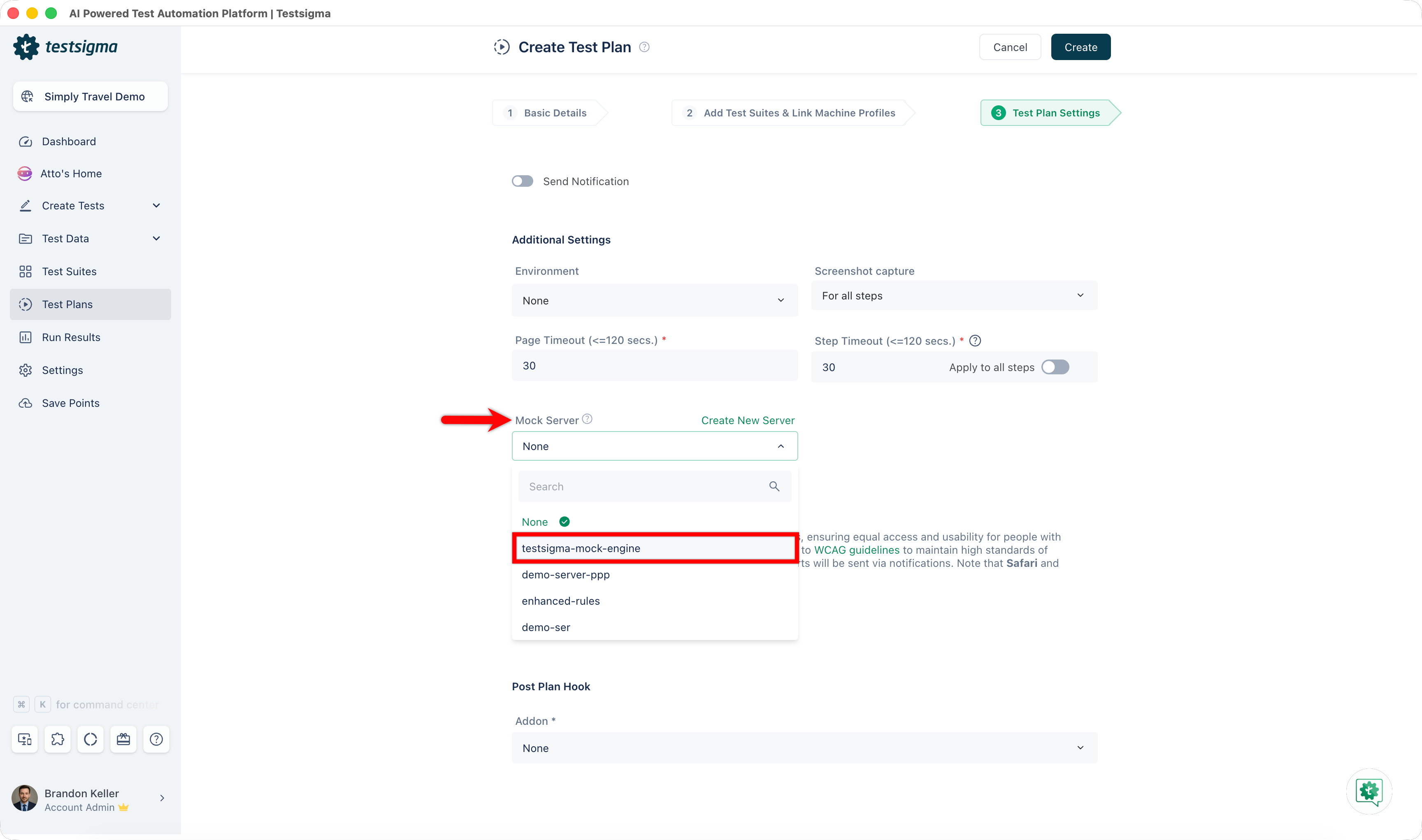Click the Create Test Plan play icon
This screenshot has width=1422, height=840.
502,47
